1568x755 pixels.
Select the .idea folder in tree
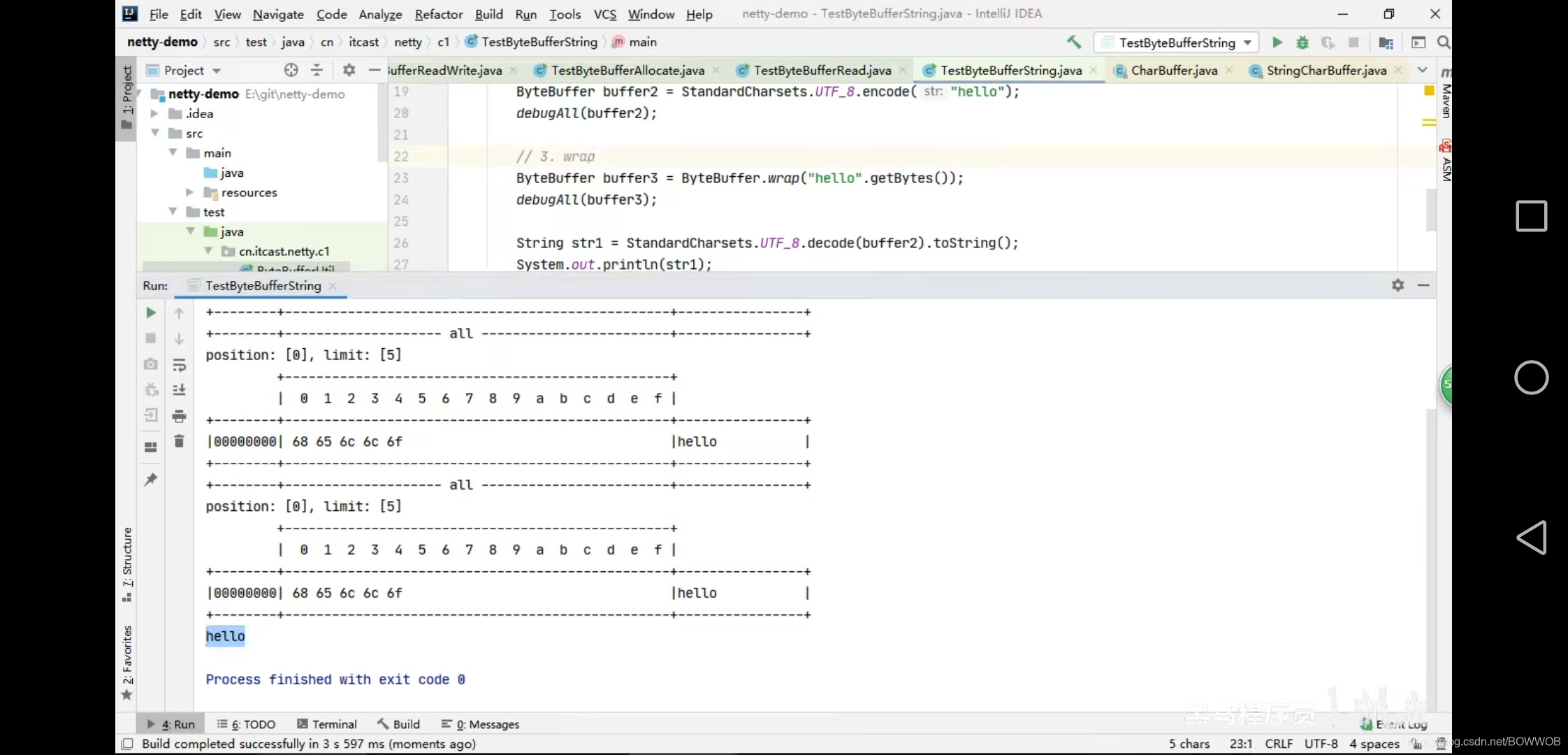coord(200,113)
